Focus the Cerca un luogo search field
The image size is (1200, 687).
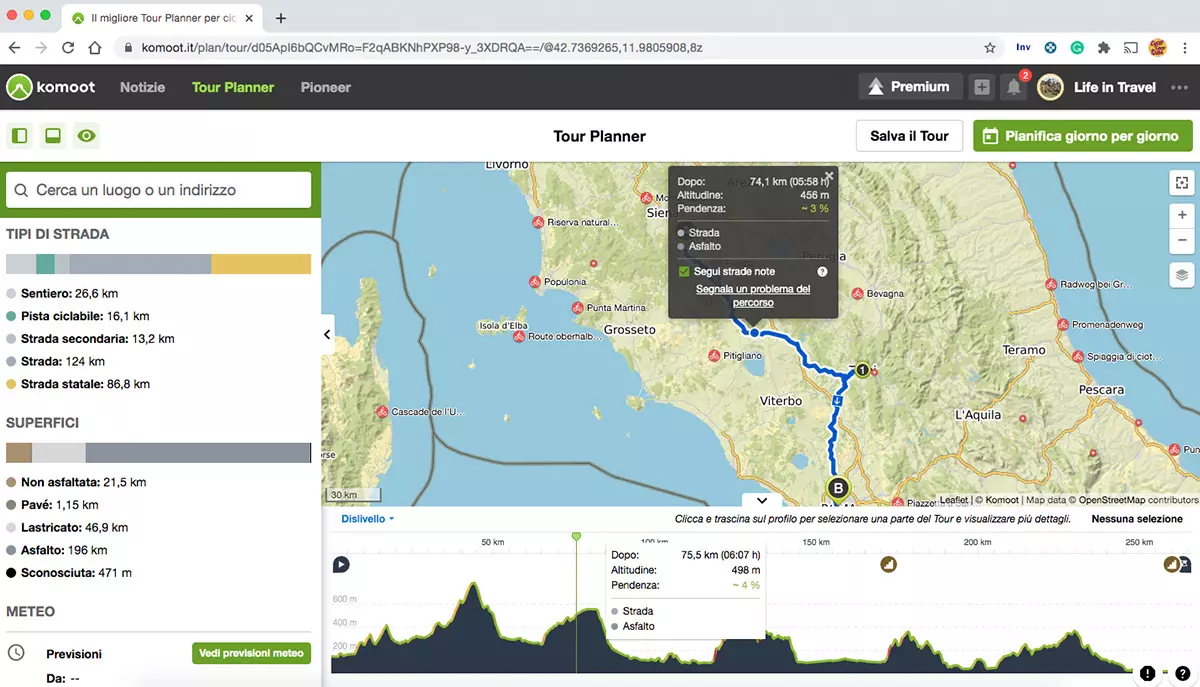[160, 189]
